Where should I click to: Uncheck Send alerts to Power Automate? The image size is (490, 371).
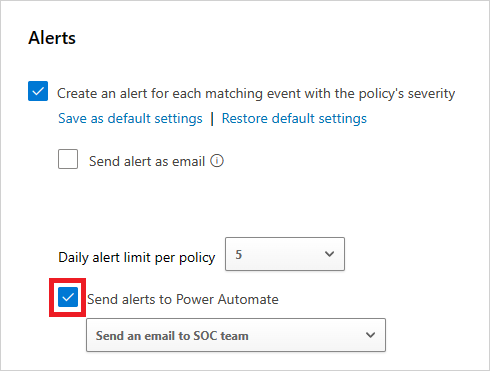click(68, 297)
